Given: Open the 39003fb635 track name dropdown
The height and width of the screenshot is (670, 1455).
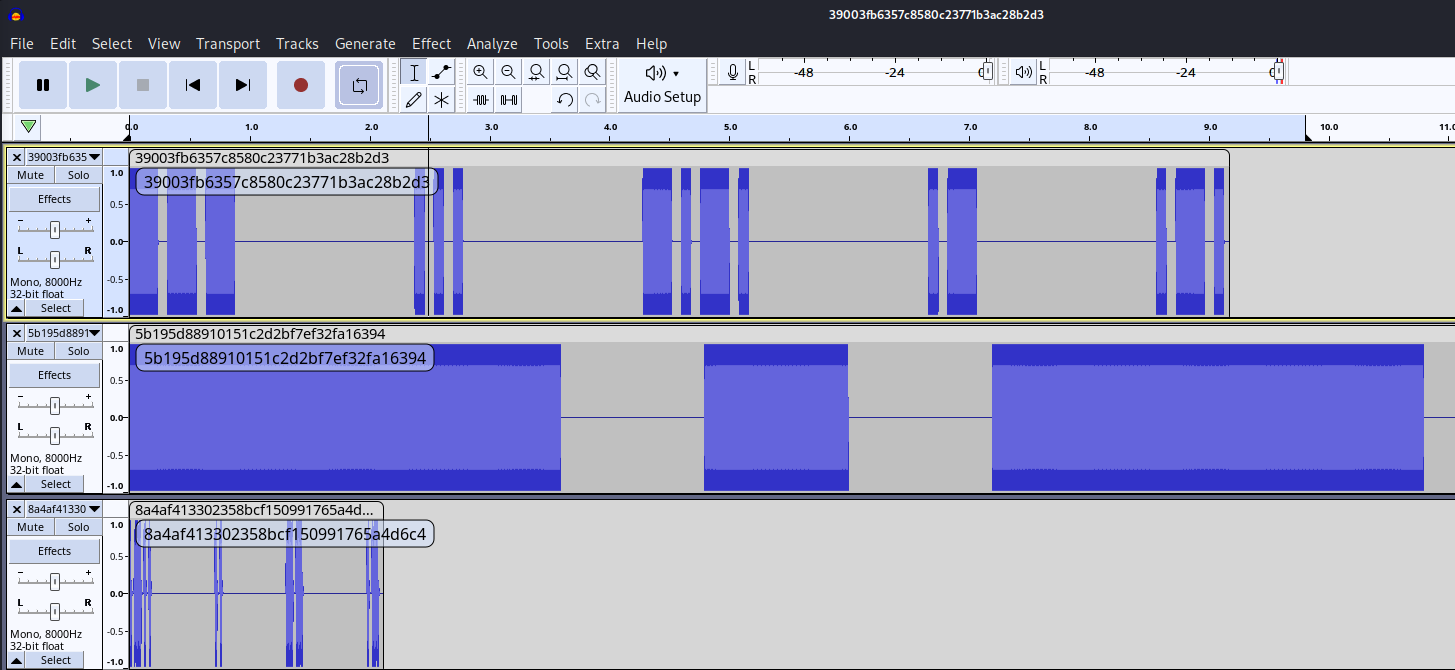Looking at the screenshot, I should click(x=64, y=157).
